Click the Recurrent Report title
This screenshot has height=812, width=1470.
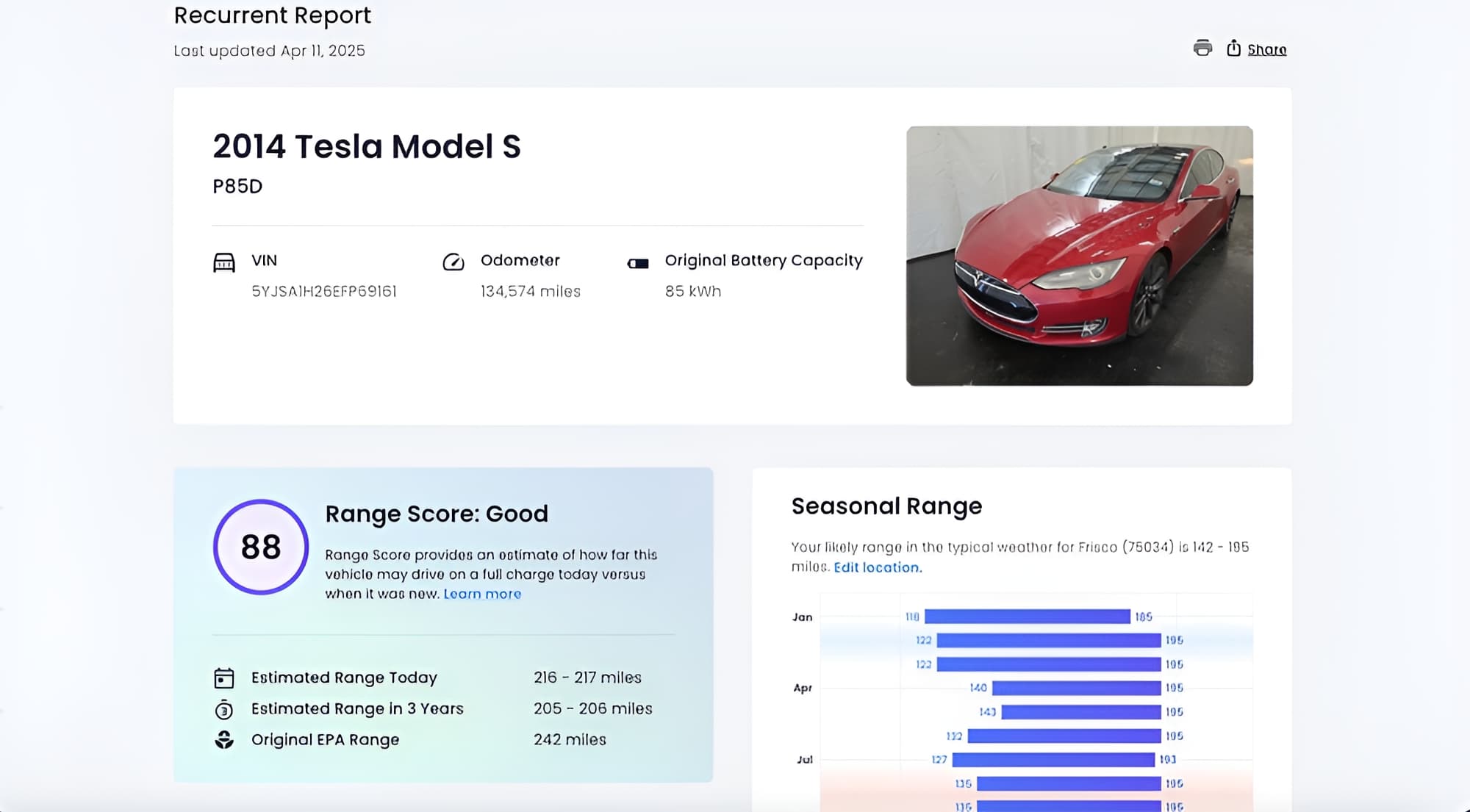pos(273,15)
